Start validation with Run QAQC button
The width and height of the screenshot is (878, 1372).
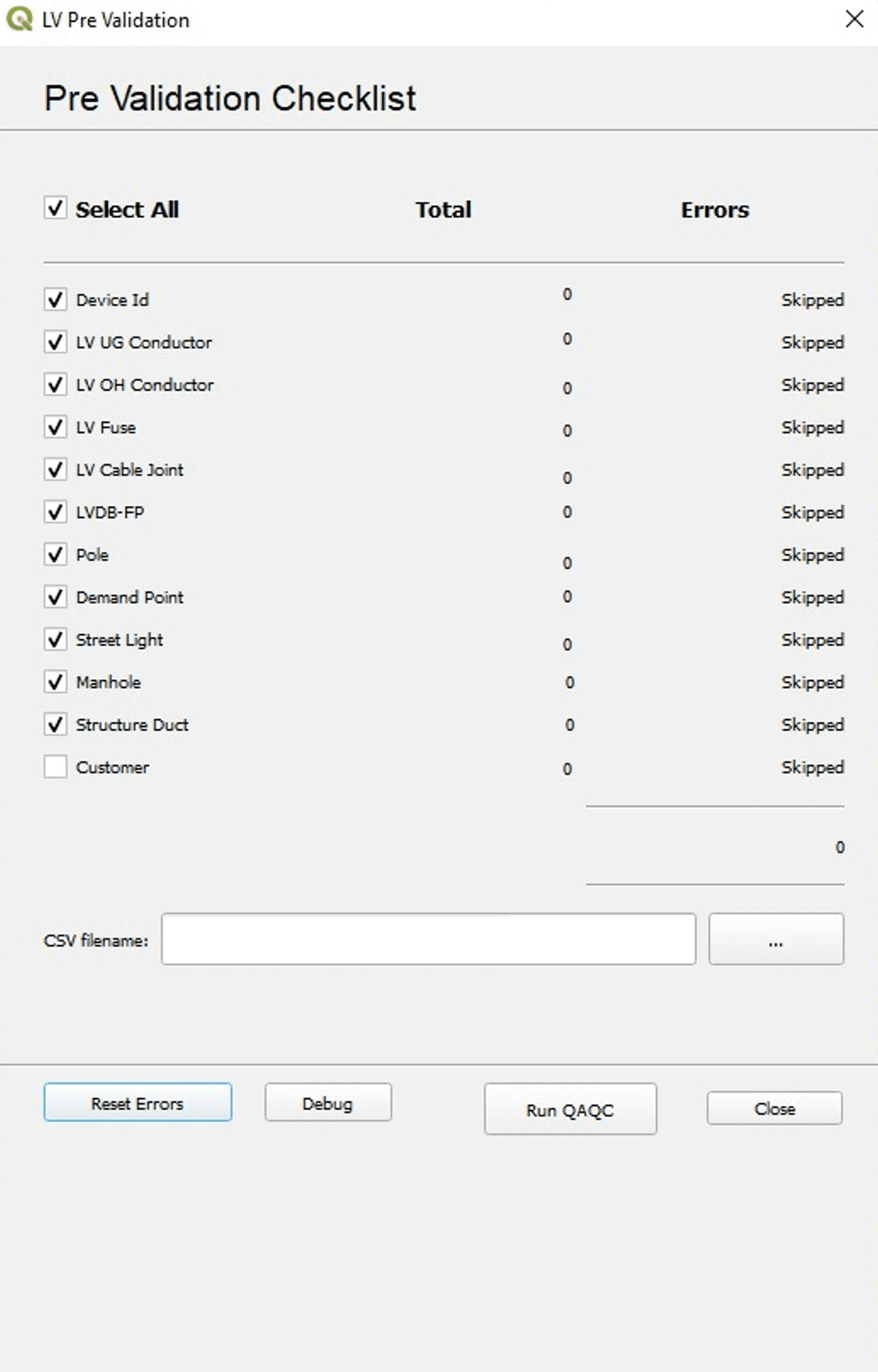click(x=570, y=1108)
